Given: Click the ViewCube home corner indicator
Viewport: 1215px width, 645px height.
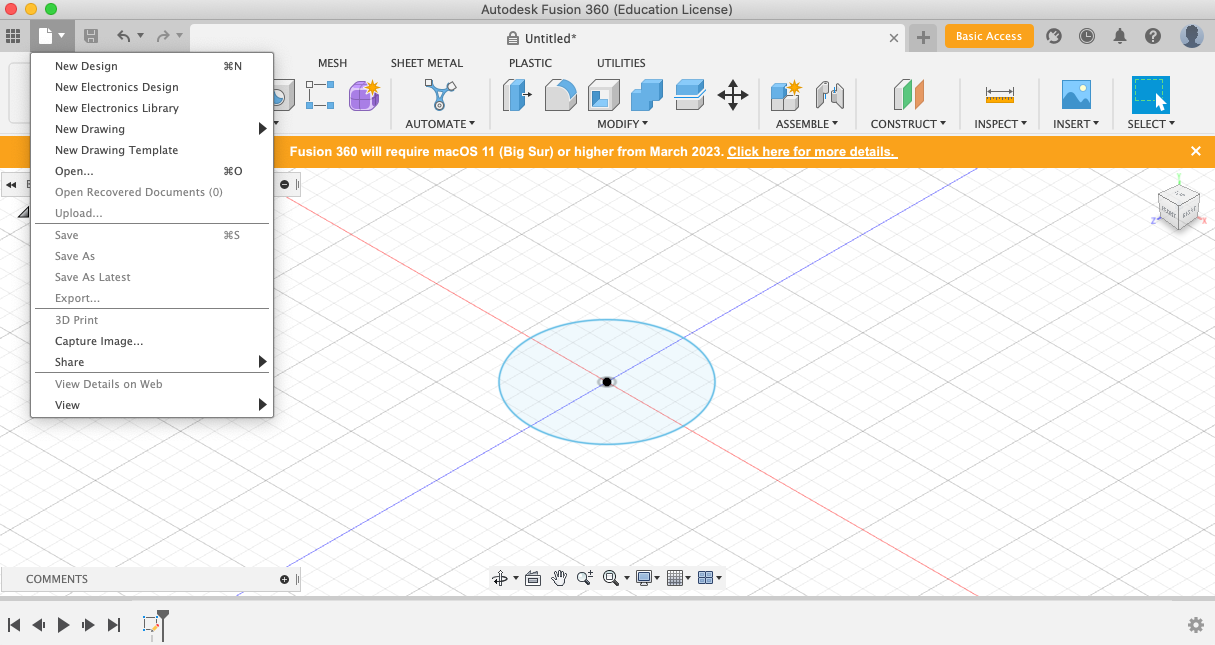Looking at the screenshot, I should 1178,207.
